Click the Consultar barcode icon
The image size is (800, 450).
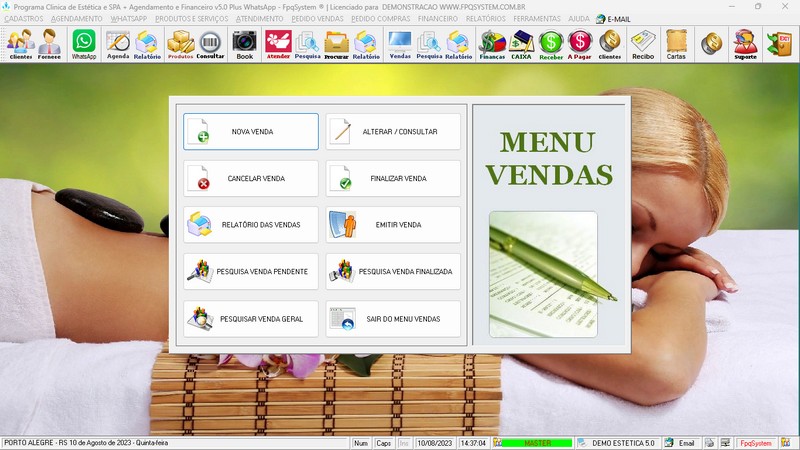(x=210, y=44)
